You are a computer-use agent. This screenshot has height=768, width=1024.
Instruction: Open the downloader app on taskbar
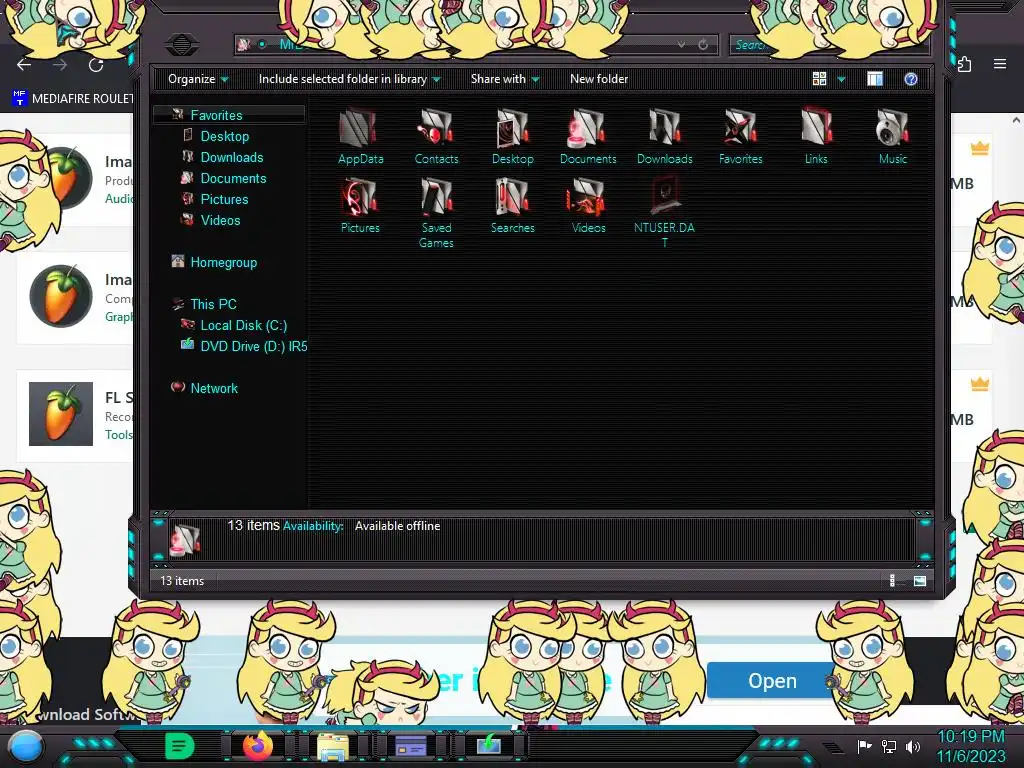pos(488,745)
